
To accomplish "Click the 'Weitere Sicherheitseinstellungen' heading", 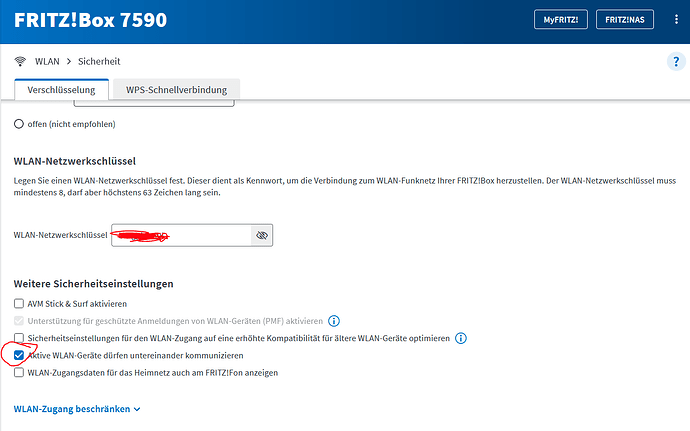I will click(x=93, y=284).
